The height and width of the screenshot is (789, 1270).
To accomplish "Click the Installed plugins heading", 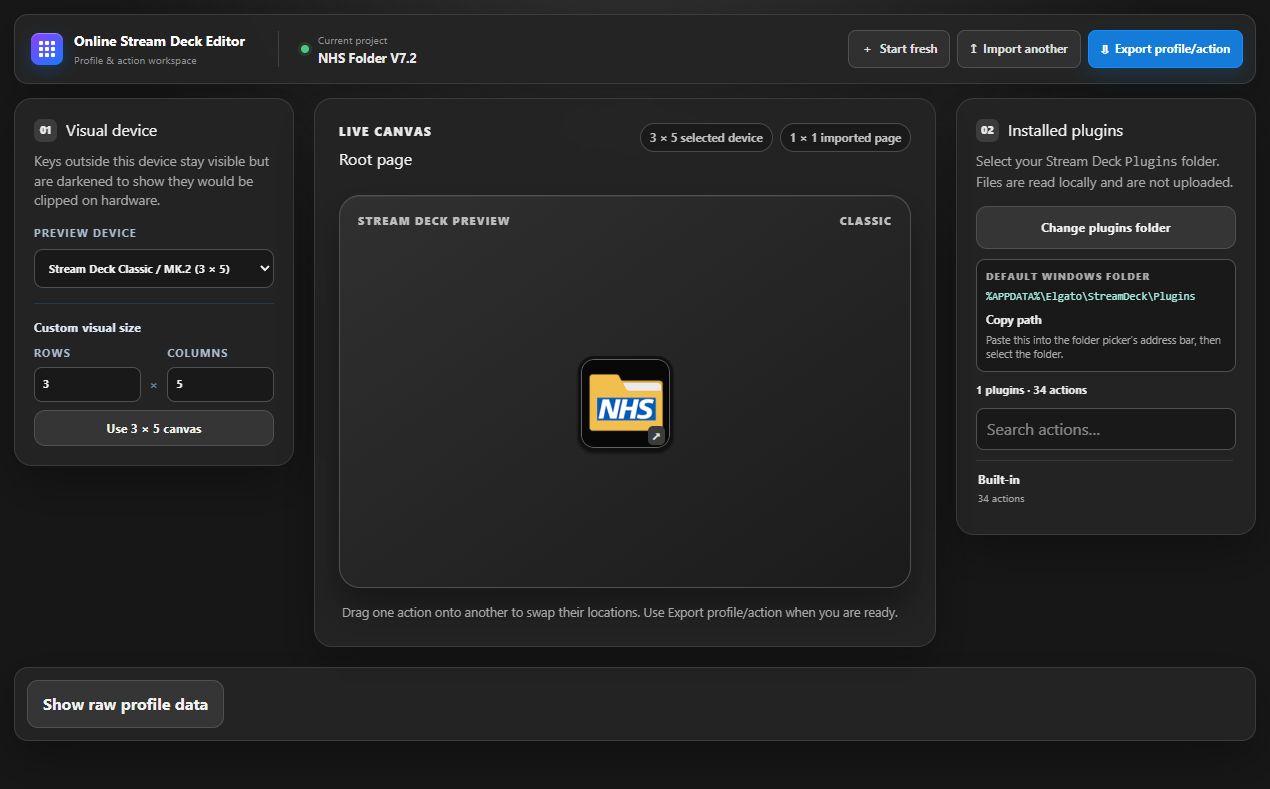I will pyautogui.click(x=1065, y=130).
